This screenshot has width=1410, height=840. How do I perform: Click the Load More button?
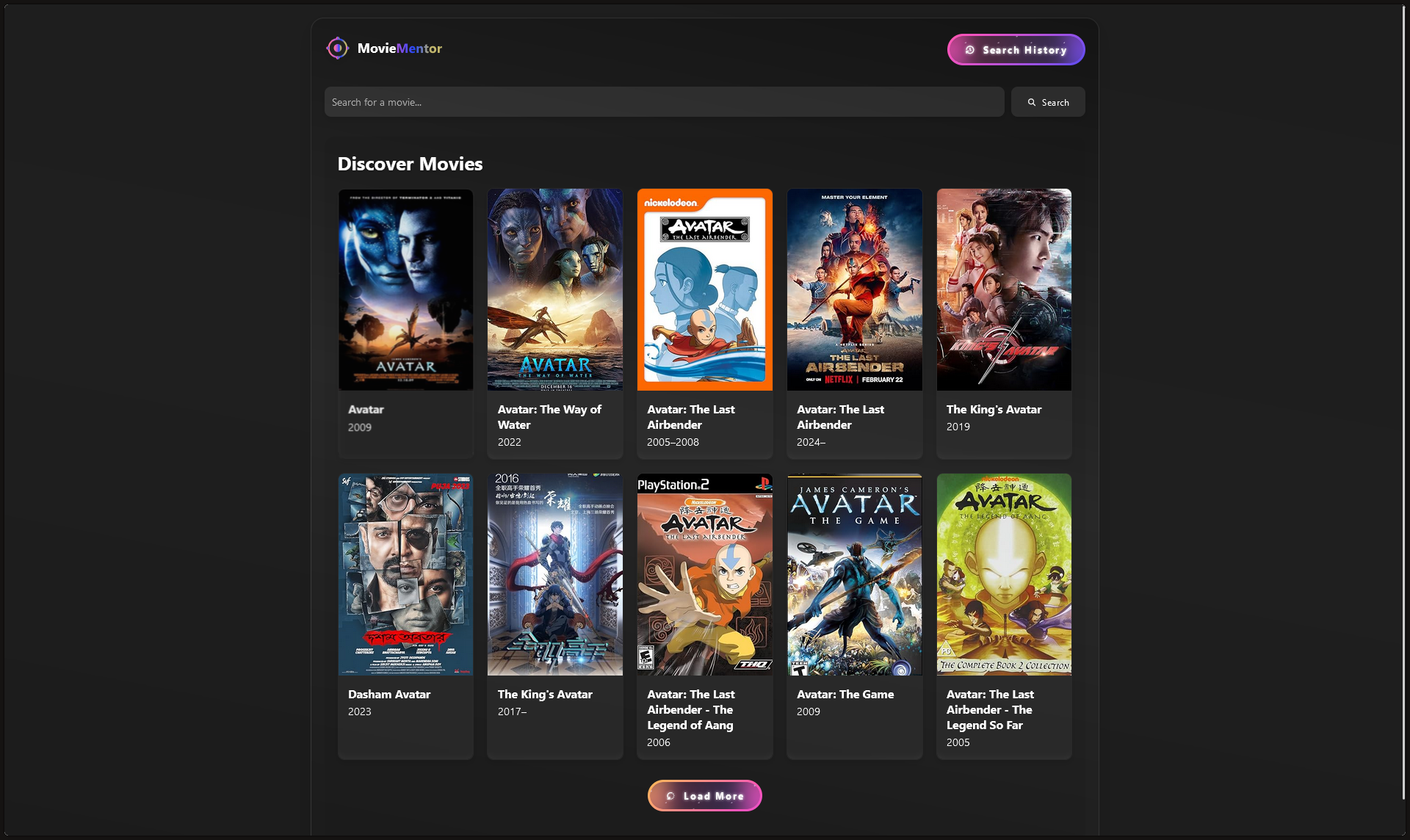(705, 796)
